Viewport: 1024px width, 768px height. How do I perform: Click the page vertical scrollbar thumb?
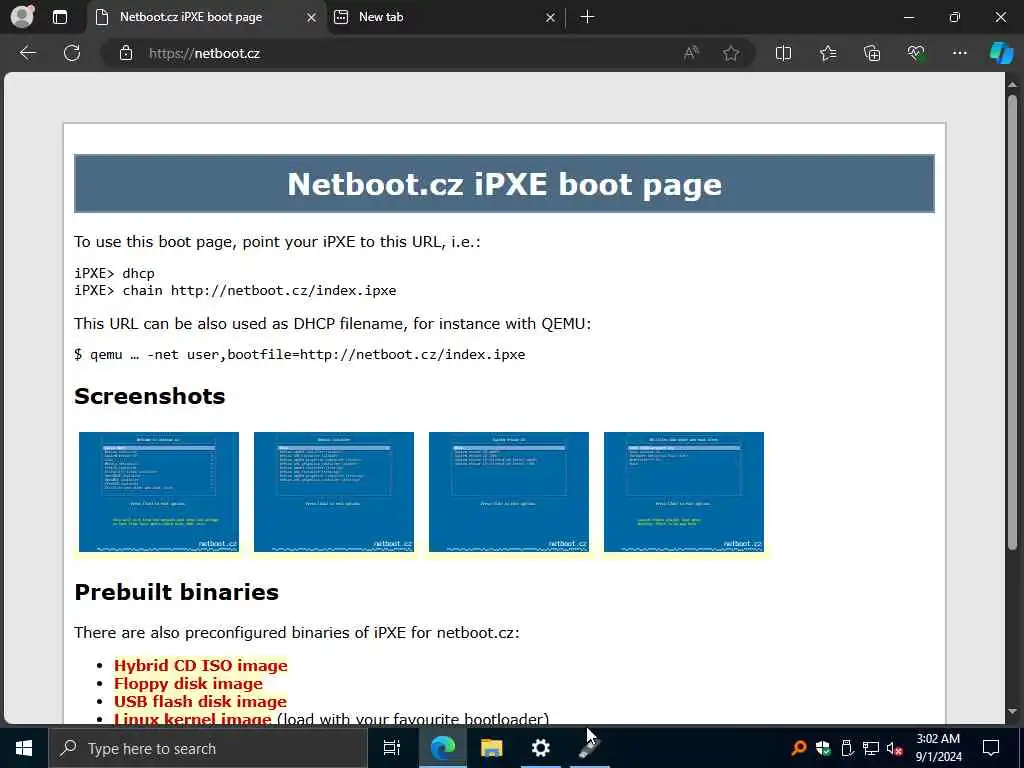click(x=1012, y=323)
